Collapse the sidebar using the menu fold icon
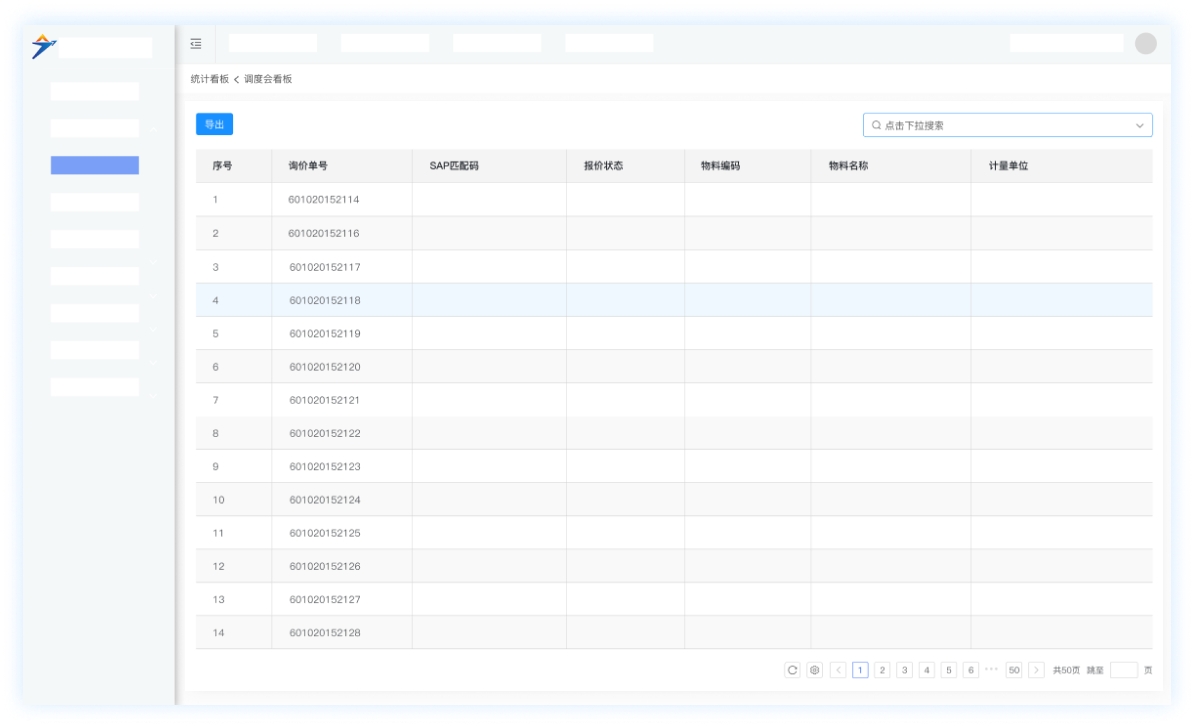Image resolution: width=1194 pixels, height=726 pixels. (196, 43)
